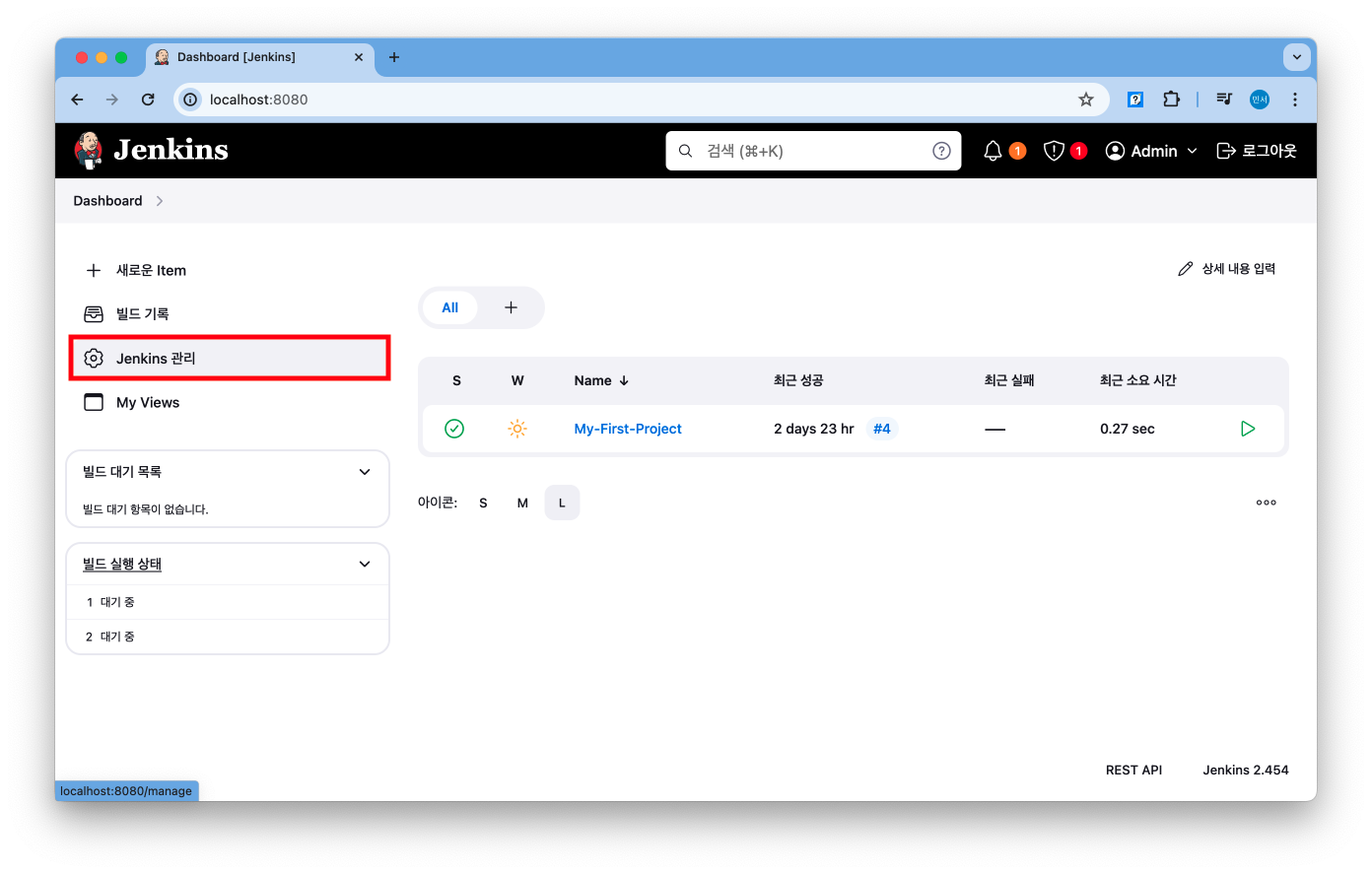The height and width of the screenshot is (874, 1372).
Task: Click the blue password manager extension icon
Action: (1135, 100)
